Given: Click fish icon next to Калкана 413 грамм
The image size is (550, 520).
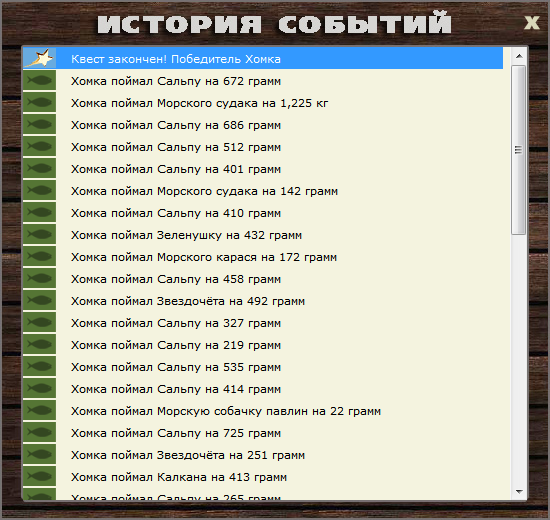Looking at the screenshot, I should point(39,476).
